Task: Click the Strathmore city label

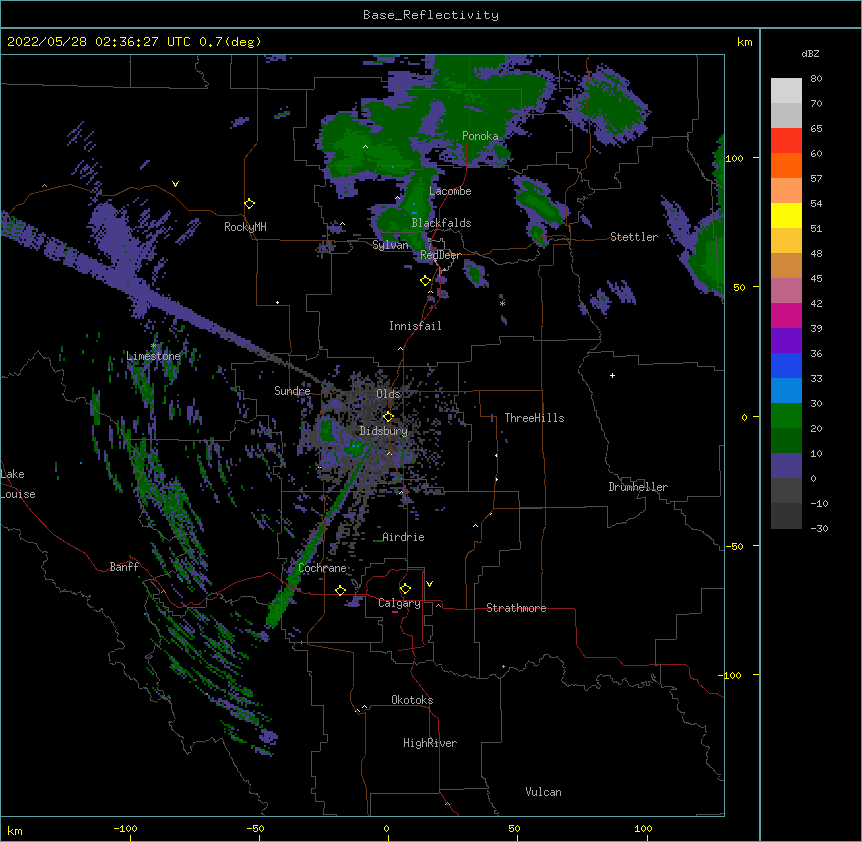Action: pos(516,608)
